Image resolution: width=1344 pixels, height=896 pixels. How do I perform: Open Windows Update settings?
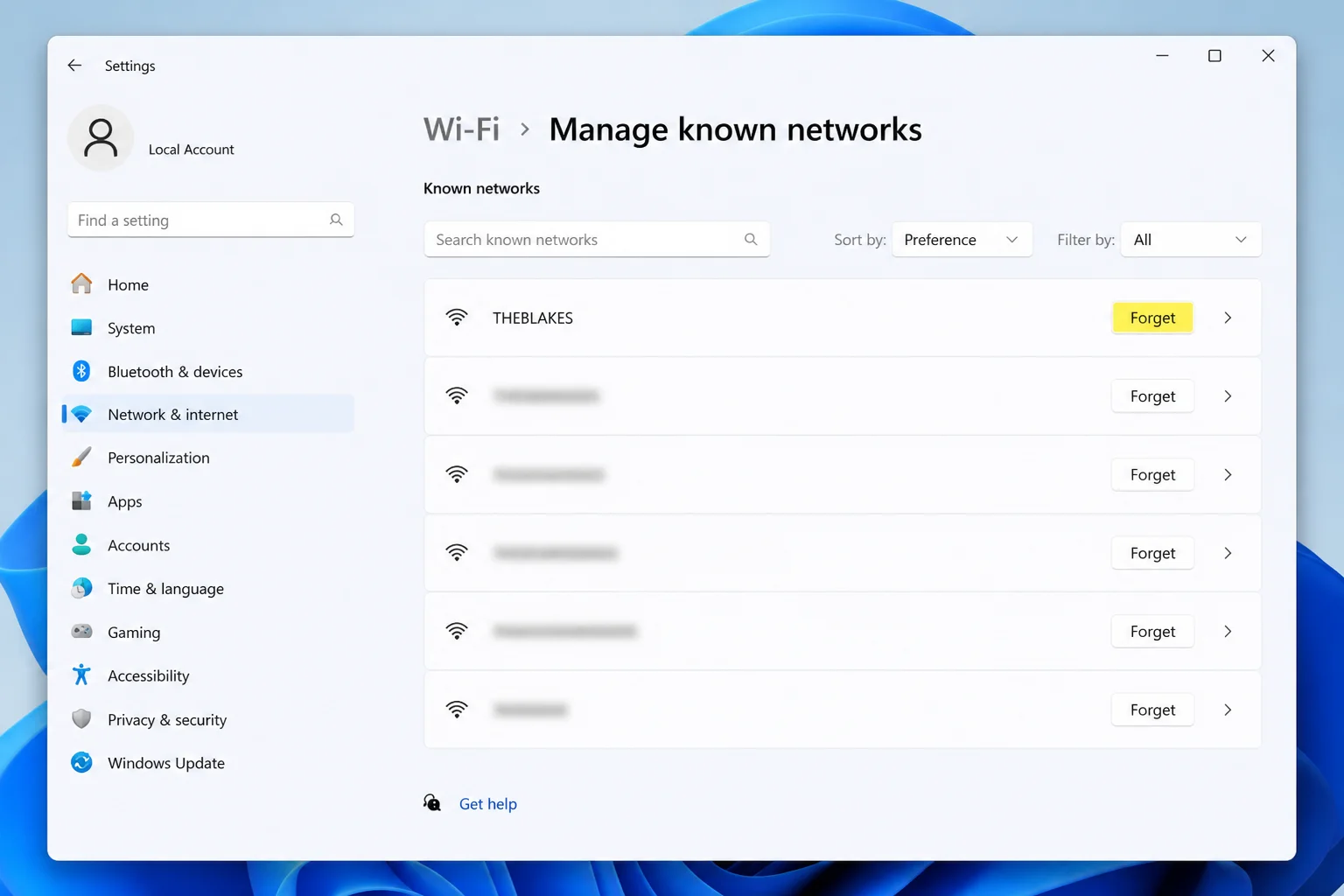point(208,763)
